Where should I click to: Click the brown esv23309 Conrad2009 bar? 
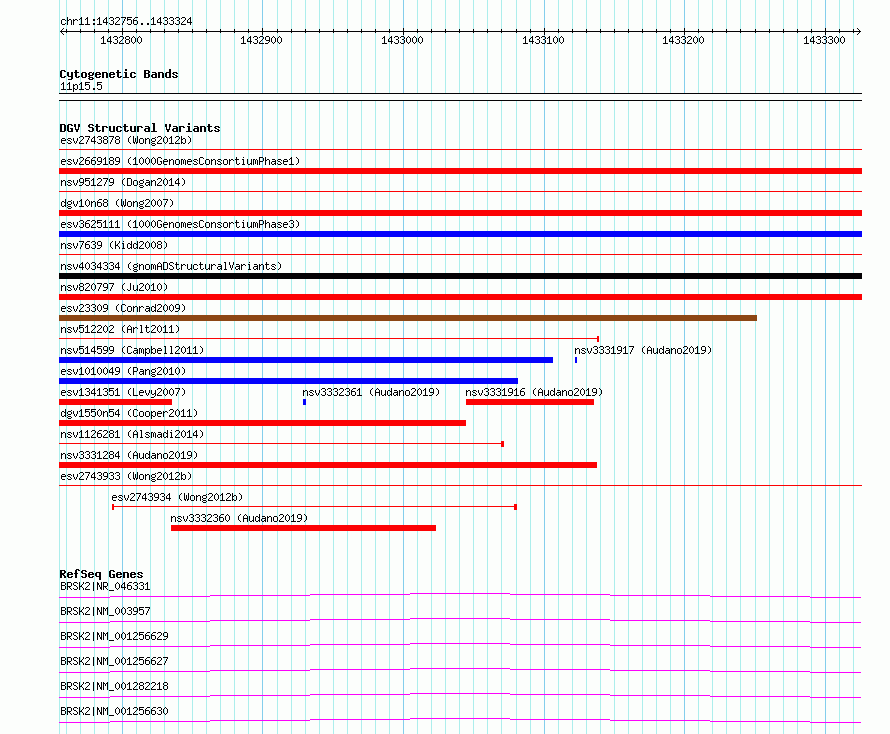point(408,318)
